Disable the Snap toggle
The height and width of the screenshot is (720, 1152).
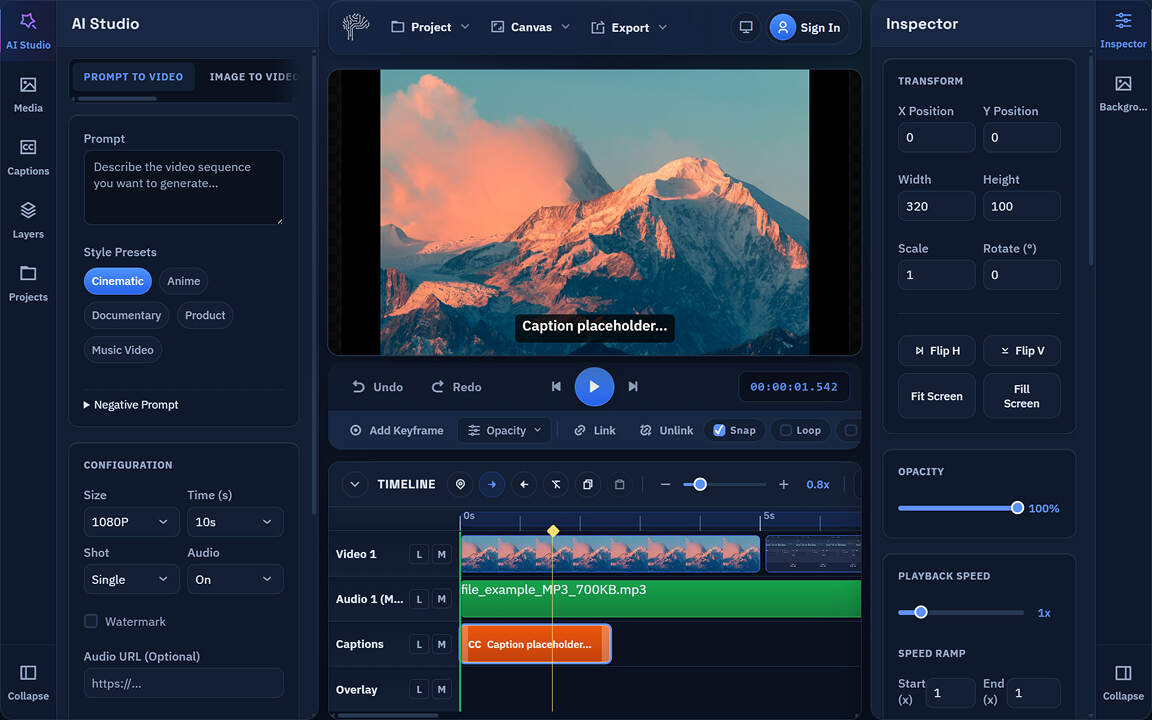point(734,430)
